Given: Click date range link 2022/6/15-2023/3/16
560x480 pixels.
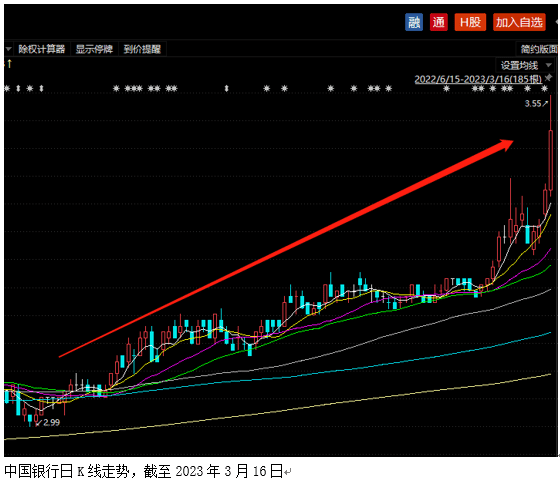Looking at the screenshot, I should (x=478, y=79).
